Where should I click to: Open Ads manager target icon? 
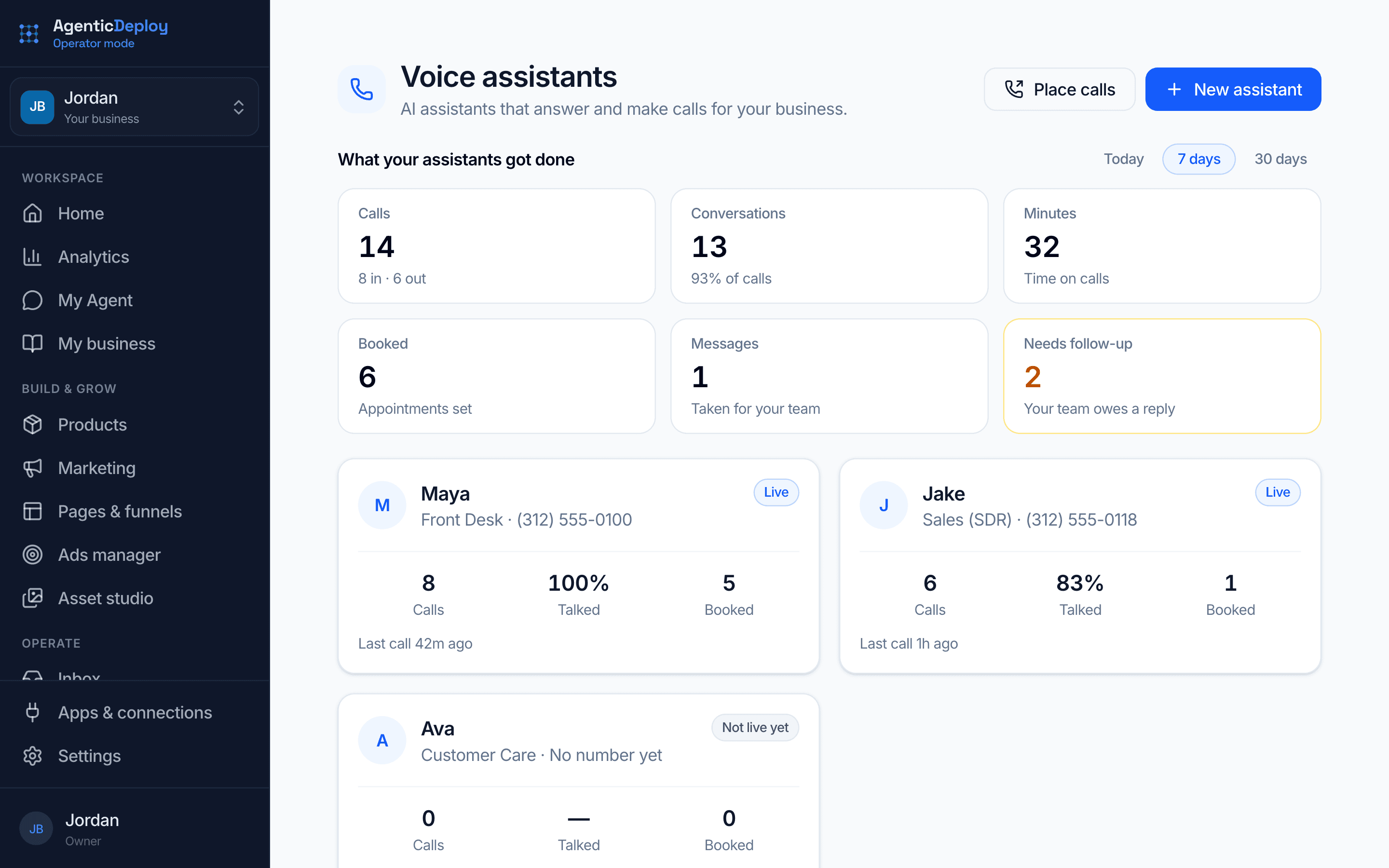33,555
